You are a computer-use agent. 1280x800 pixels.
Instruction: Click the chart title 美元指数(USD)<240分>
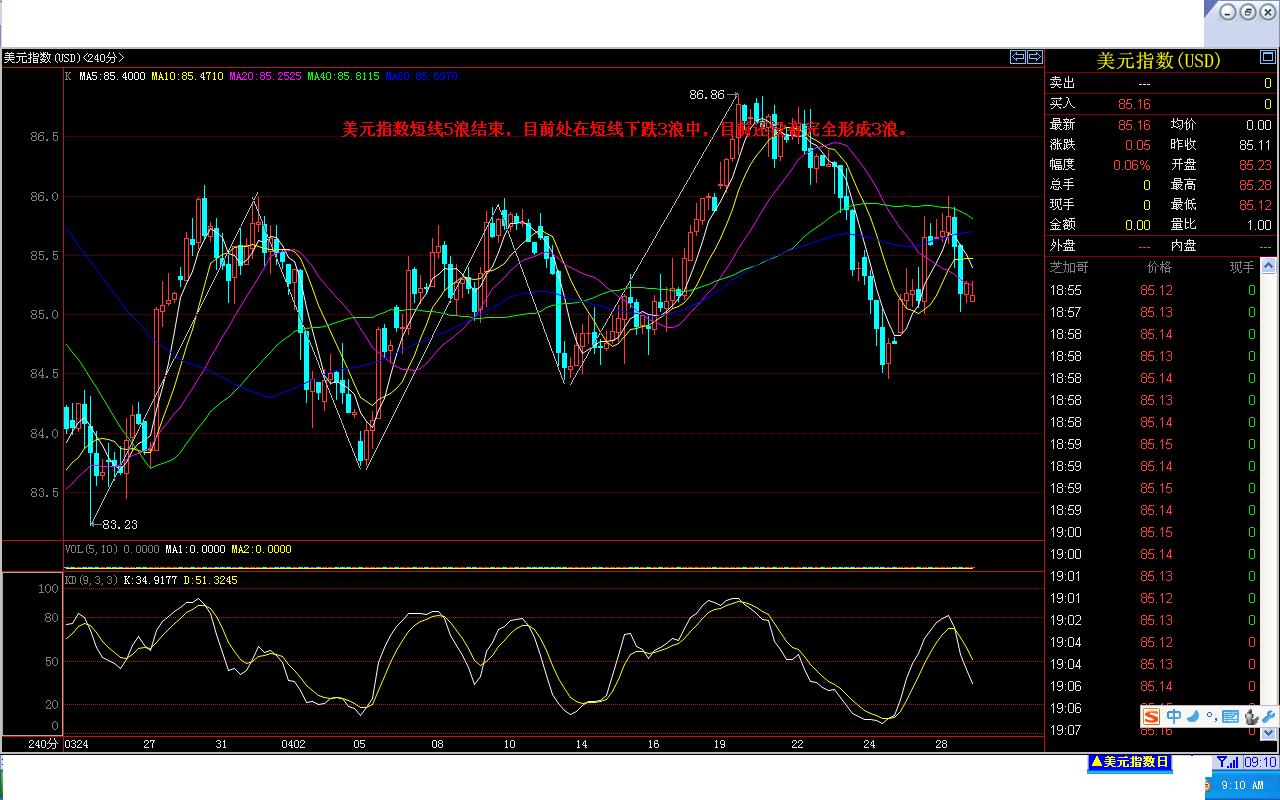pos(64,58)
